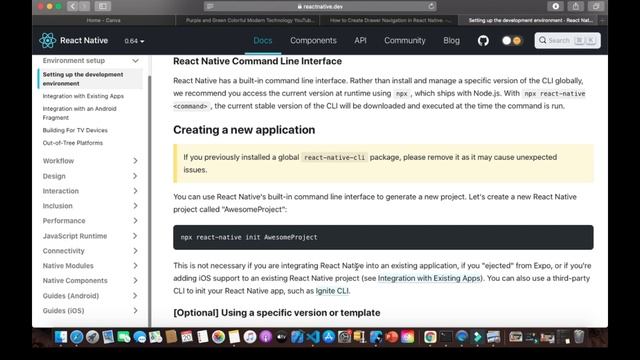Open the GitHub repository icon
Screen dimensions: 640x360
(x=483, y=40)
